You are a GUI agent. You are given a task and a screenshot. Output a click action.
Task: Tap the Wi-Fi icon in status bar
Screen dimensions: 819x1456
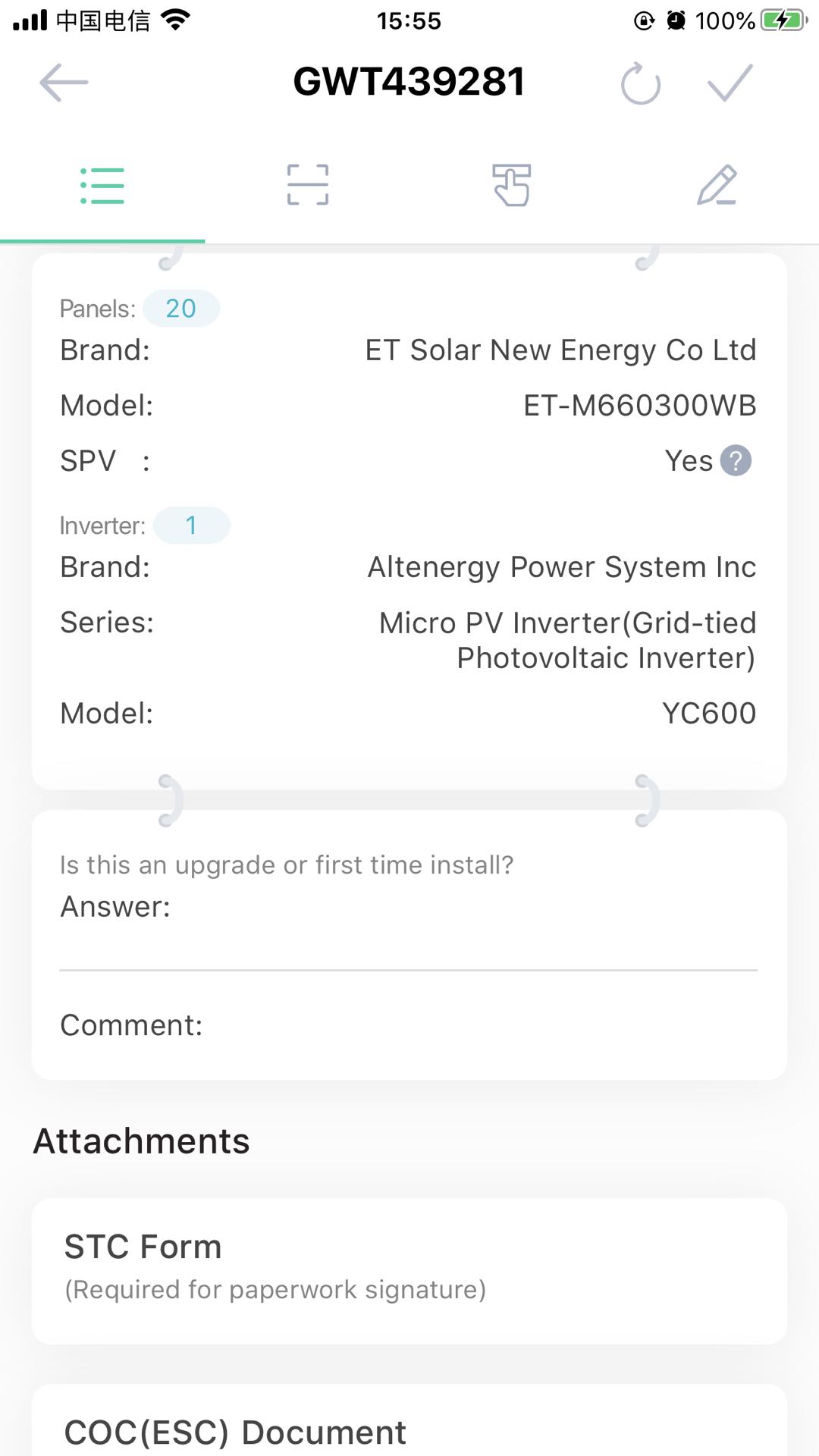(x=175, y=20)
